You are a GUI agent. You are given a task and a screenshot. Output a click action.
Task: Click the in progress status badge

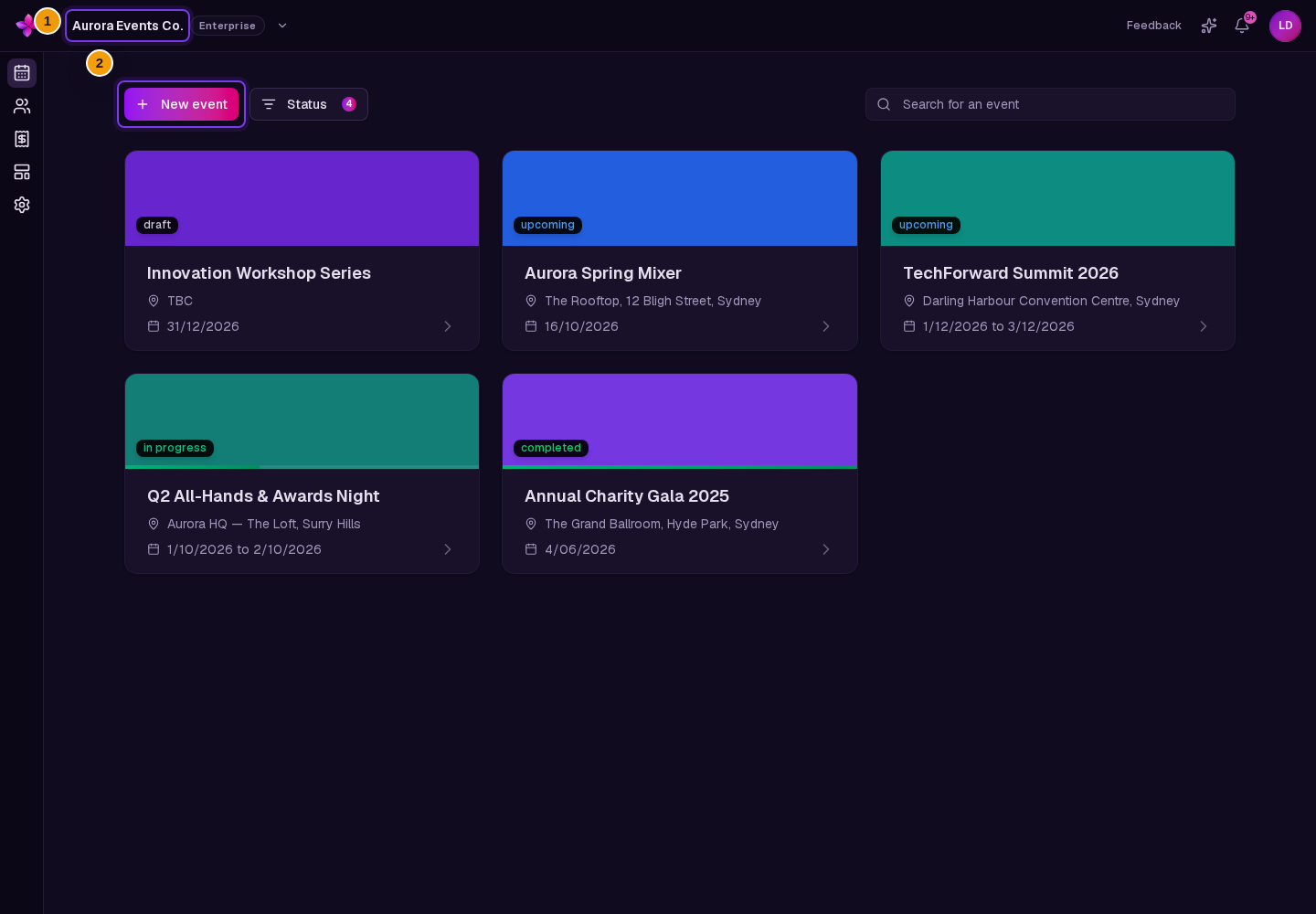click(x=175, y=448)
